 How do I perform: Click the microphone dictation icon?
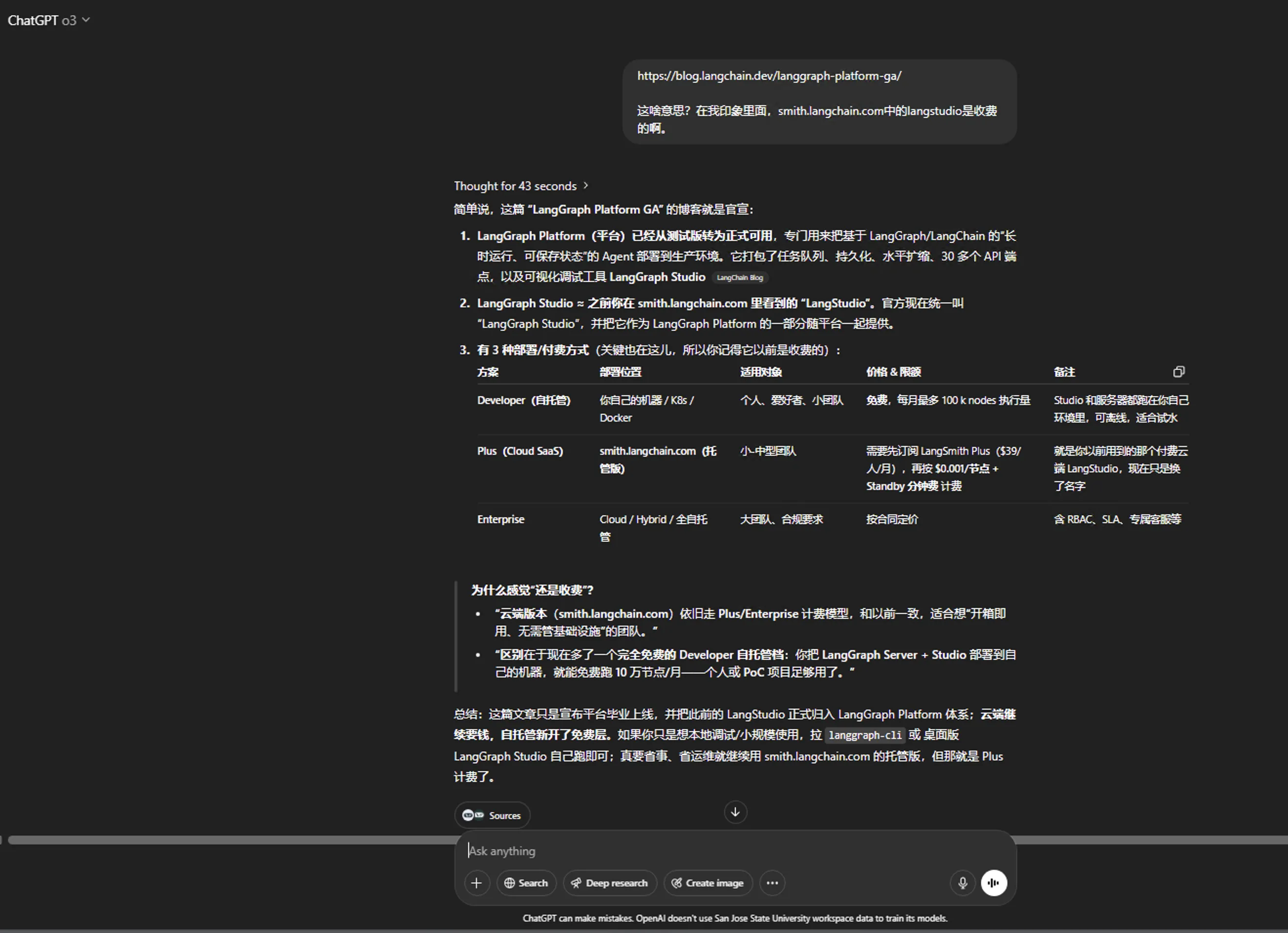pos(963,883)
